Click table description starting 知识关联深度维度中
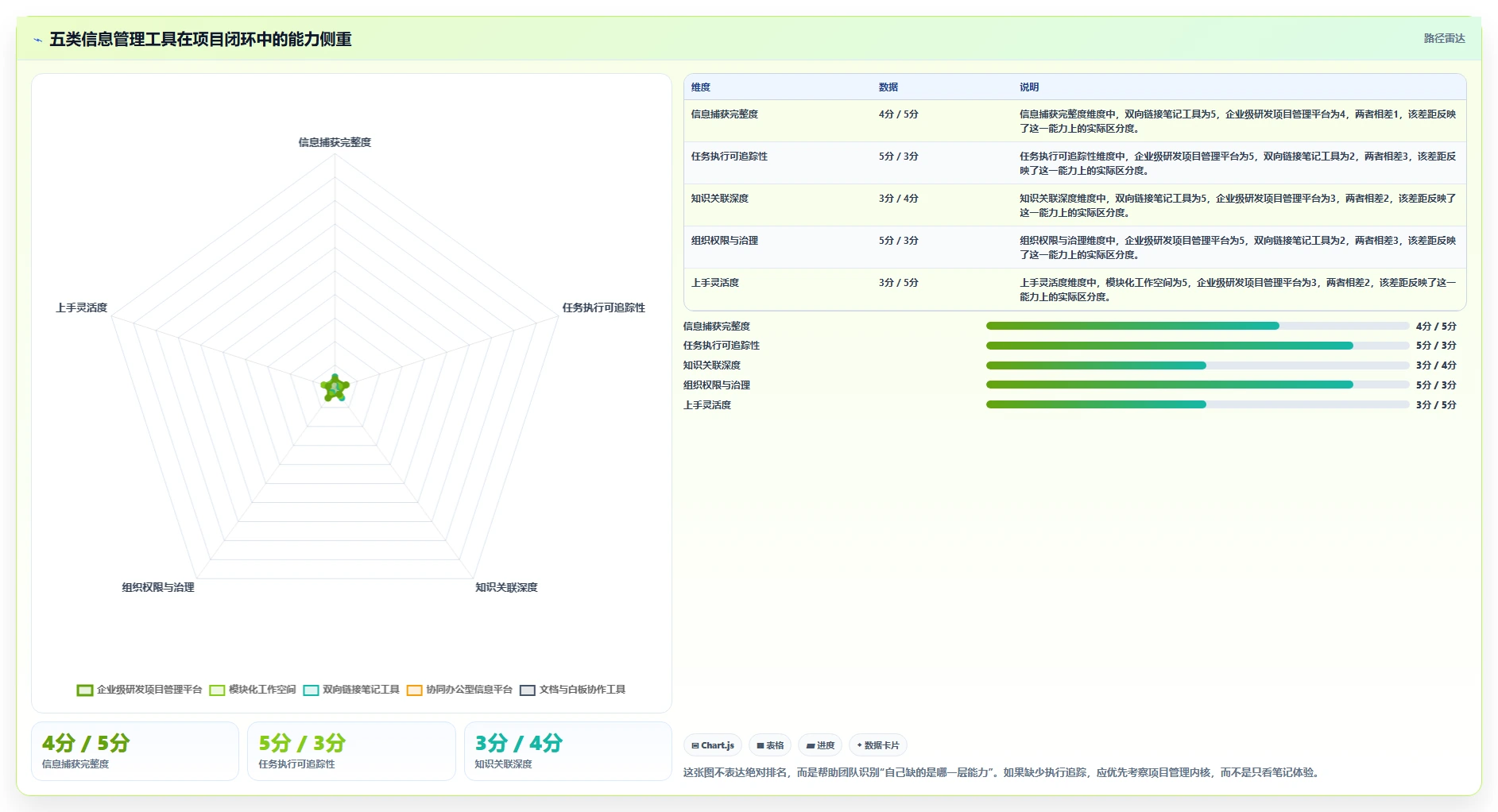 pos(1237,206)
